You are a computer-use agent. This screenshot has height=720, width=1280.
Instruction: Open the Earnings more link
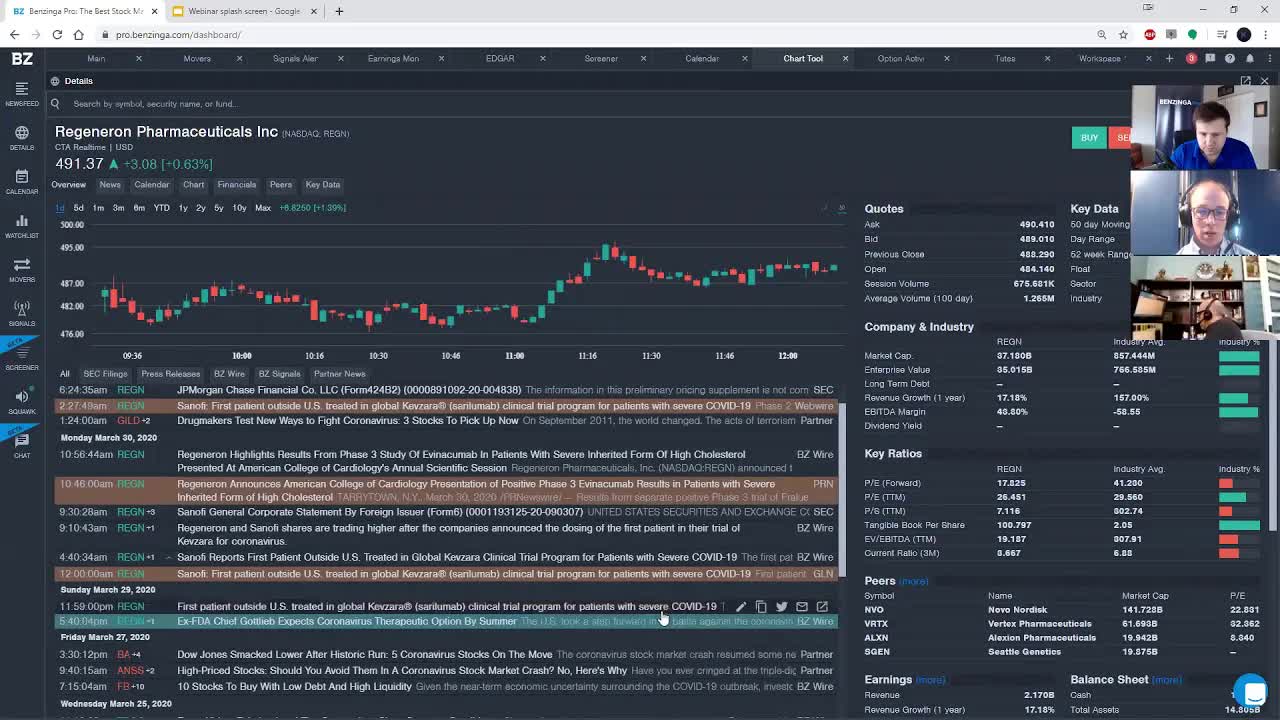[x=930, y=681]
